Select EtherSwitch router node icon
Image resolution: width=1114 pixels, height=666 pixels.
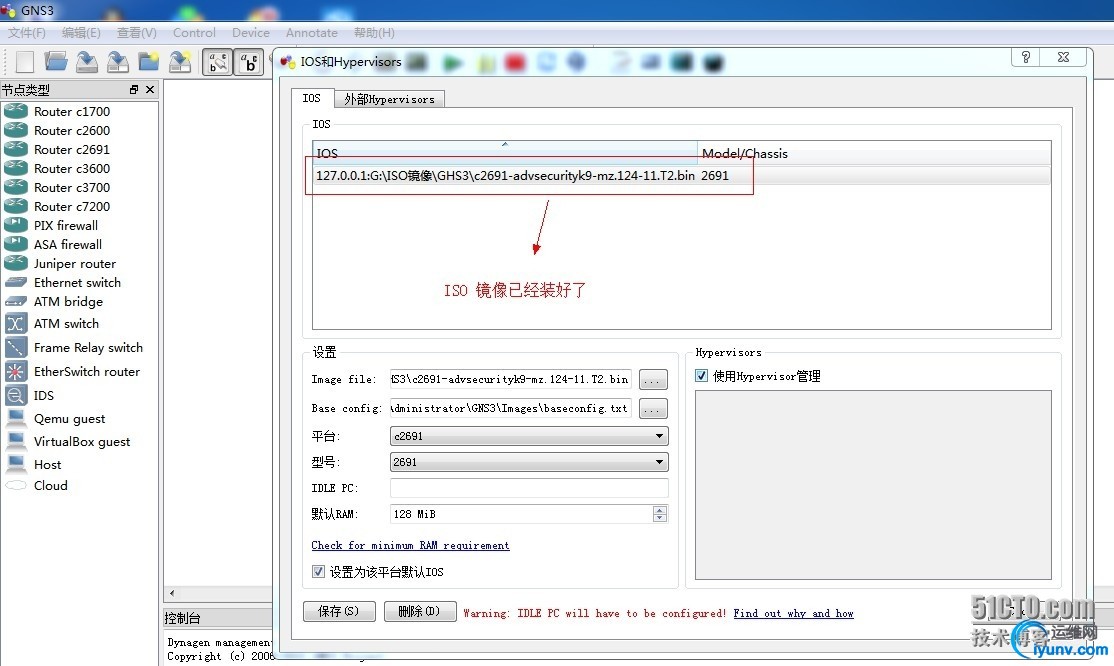click(16, 371)
